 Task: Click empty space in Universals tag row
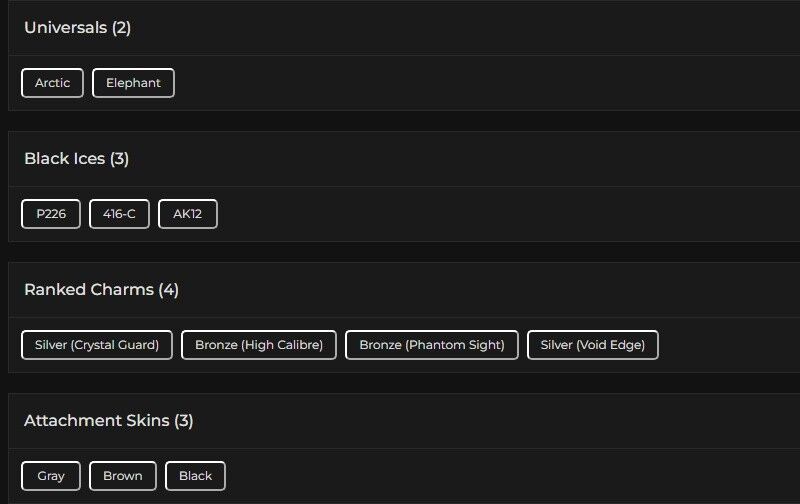pyautogui.click(x=480, y=83)
